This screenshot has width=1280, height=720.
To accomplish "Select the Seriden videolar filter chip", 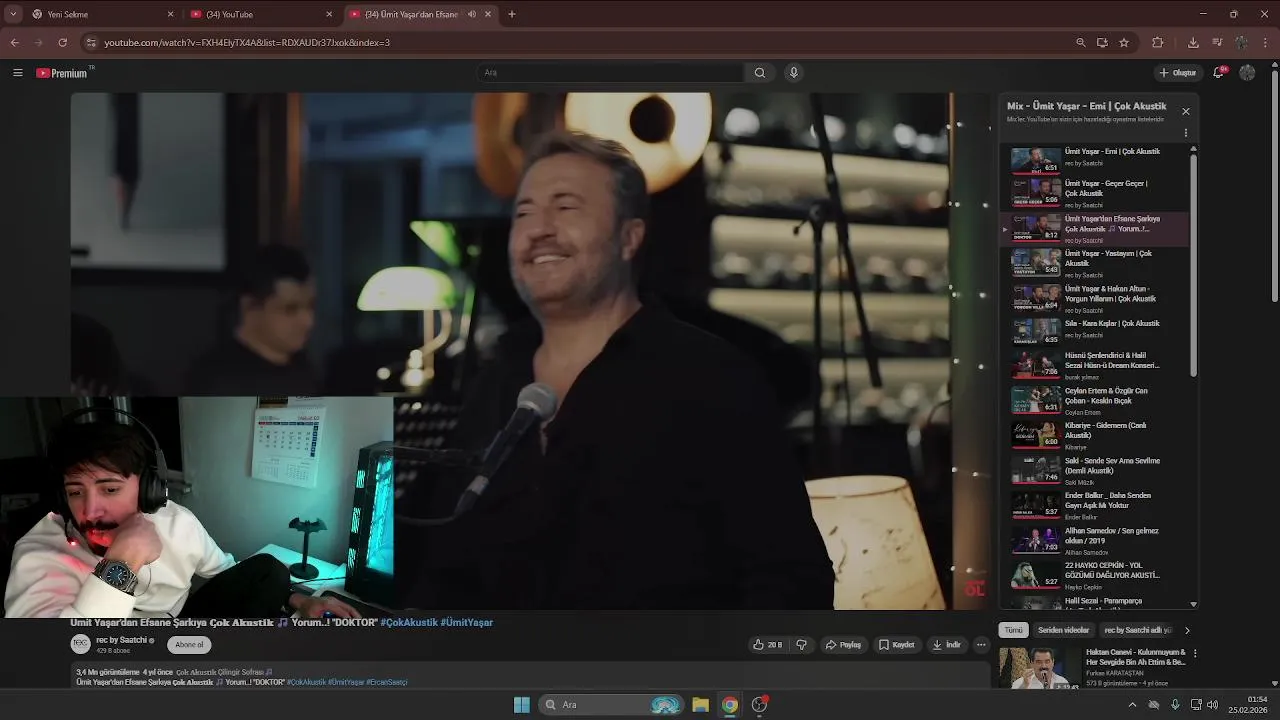I will click(x=1063, y=630).
